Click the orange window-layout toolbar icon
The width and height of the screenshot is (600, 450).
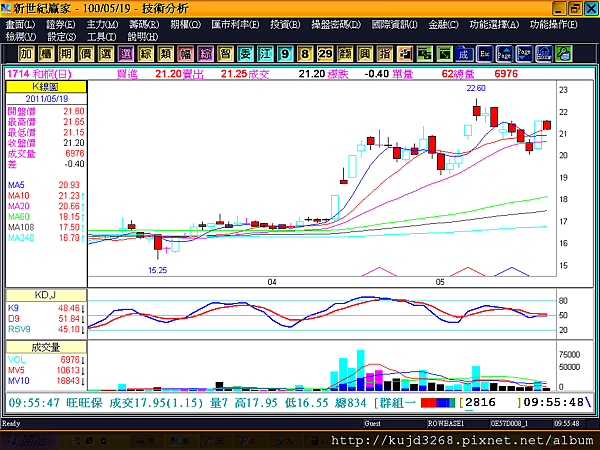pyautogui.click(x=404, y=54)
